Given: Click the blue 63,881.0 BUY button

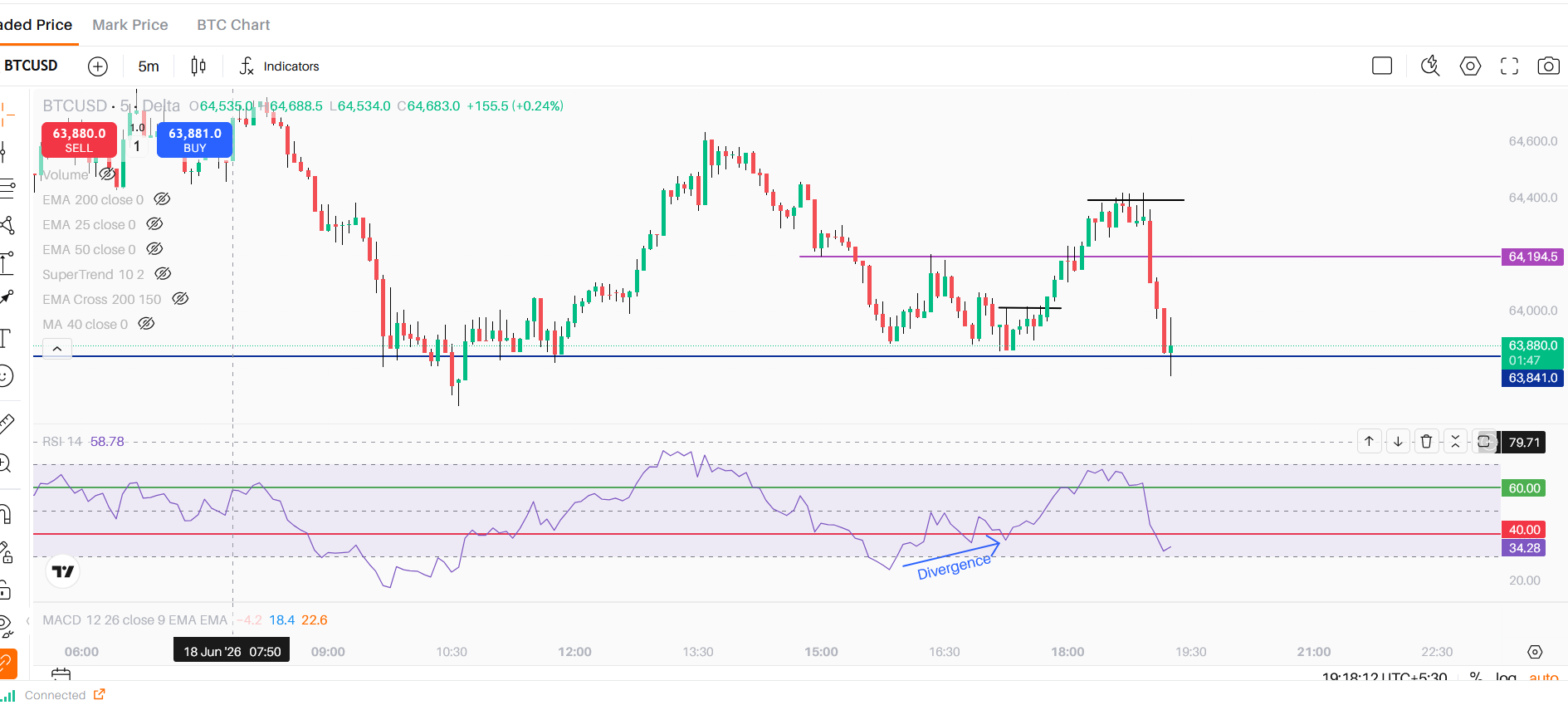Looking at the screenshot, I should coord(195,140).
